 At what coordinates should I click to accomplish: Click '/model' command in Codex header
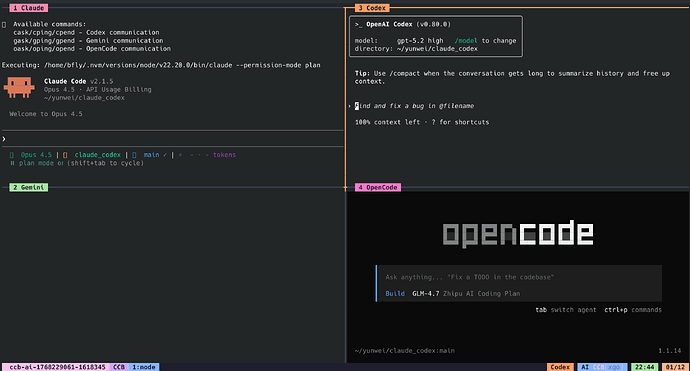466,40
